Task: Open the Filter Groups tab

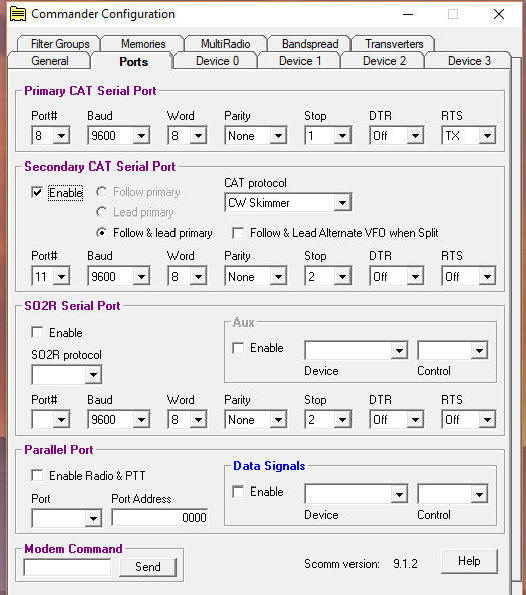Action: point(60,44)
